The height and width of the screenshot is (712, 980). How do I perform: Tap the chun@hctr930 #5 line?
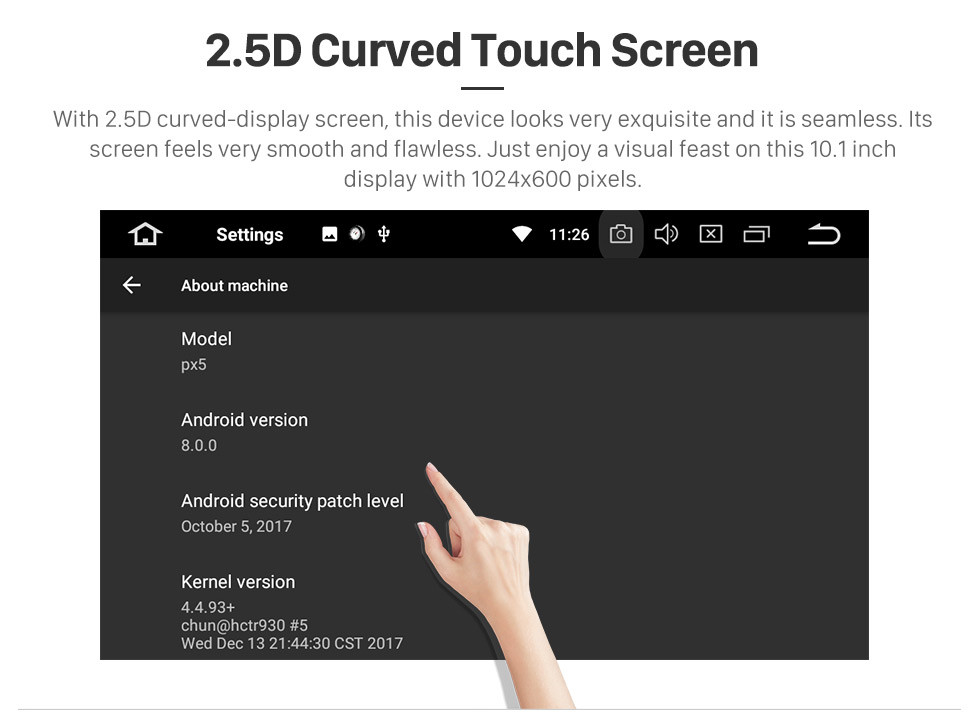(x=244, y=625)
